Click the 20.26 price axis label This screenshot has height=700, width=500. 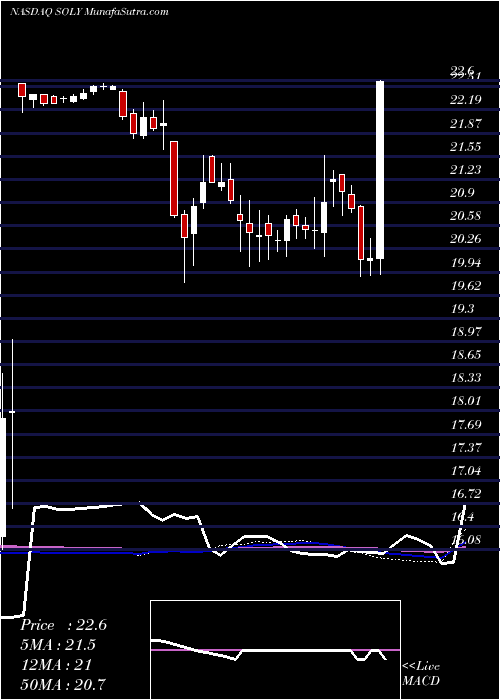[466, 239]
